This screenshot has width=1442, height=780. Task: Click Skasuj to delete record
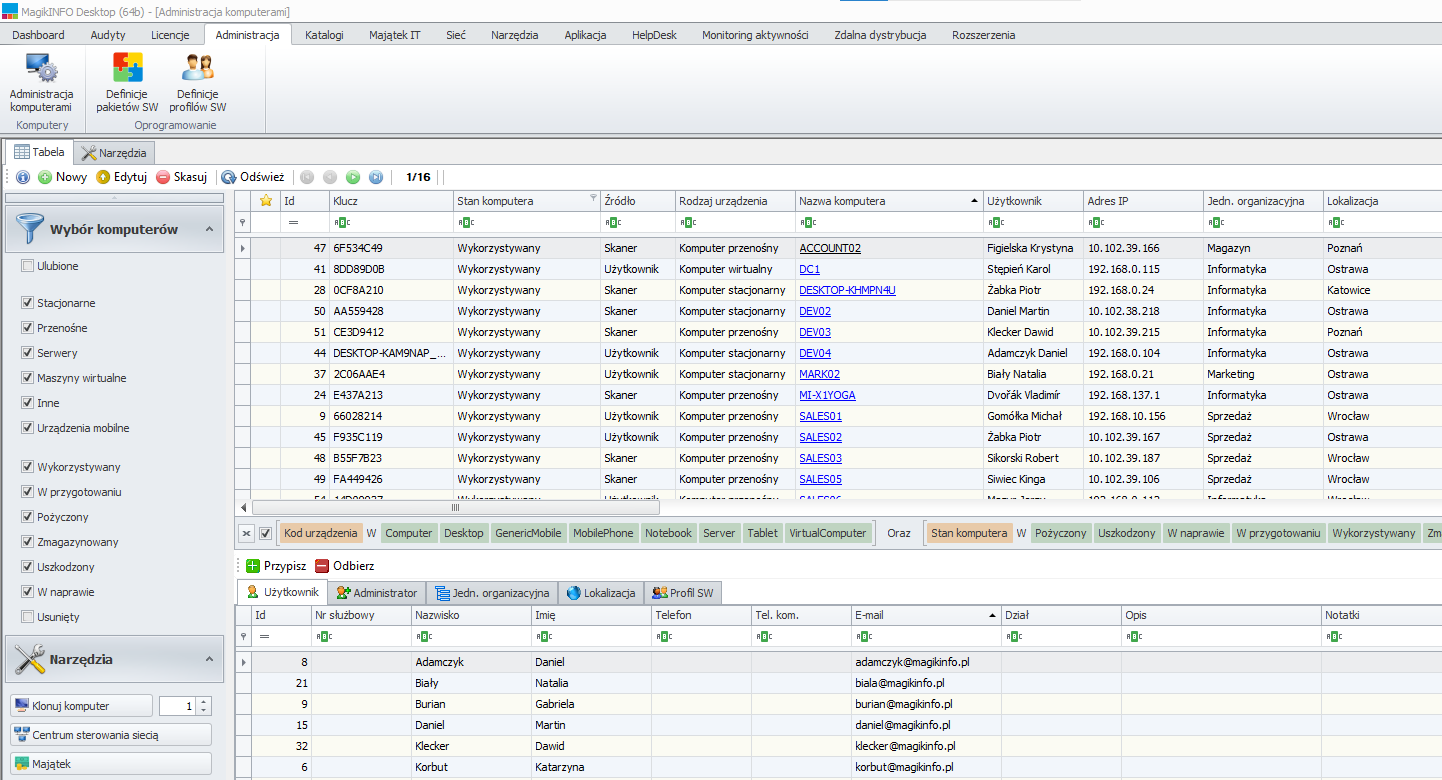[x=181, y=177]
